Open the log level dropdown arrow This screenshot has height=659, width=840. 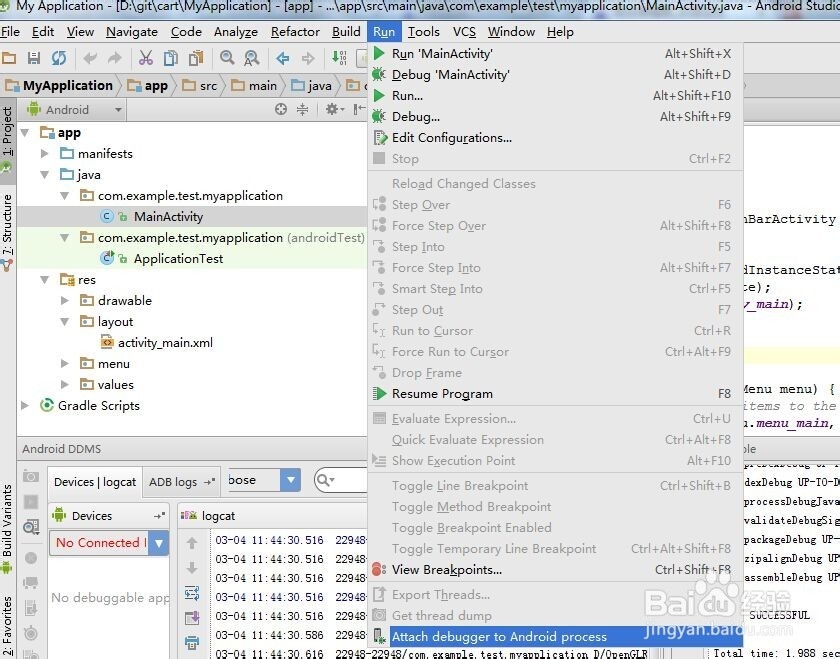pos(290,480)
